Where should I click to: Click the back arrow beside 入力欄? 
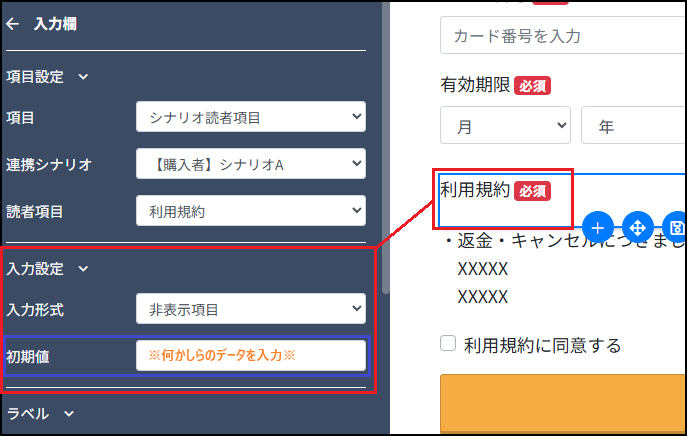click(12, 23)
